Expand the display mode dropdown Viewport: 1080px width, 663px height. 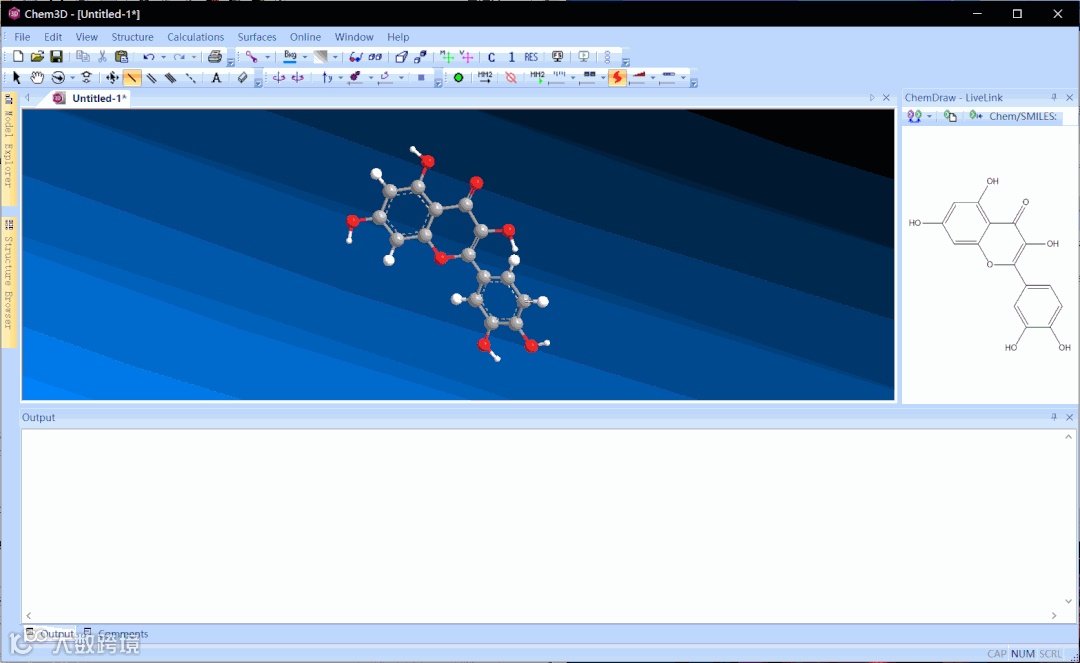267,57
